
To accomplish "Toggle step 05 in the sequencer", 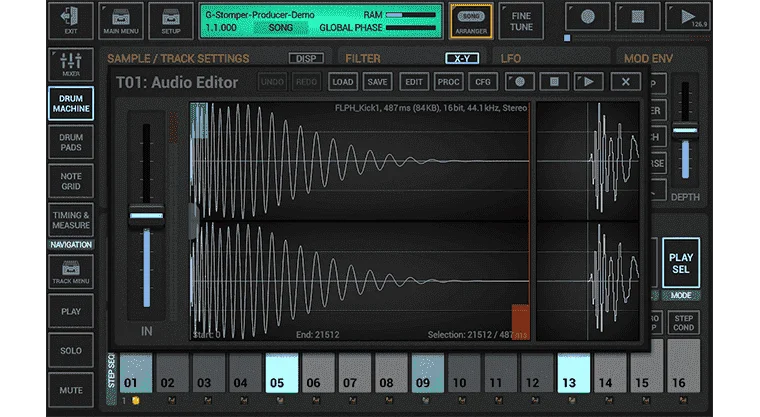I will [282, 372].
